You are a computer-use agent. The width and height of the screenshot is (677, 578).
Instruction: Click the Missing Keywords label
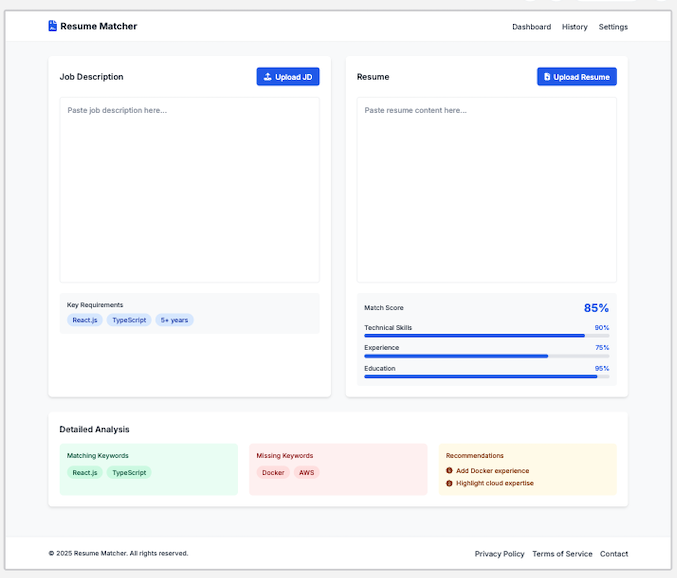coord(285,455)
